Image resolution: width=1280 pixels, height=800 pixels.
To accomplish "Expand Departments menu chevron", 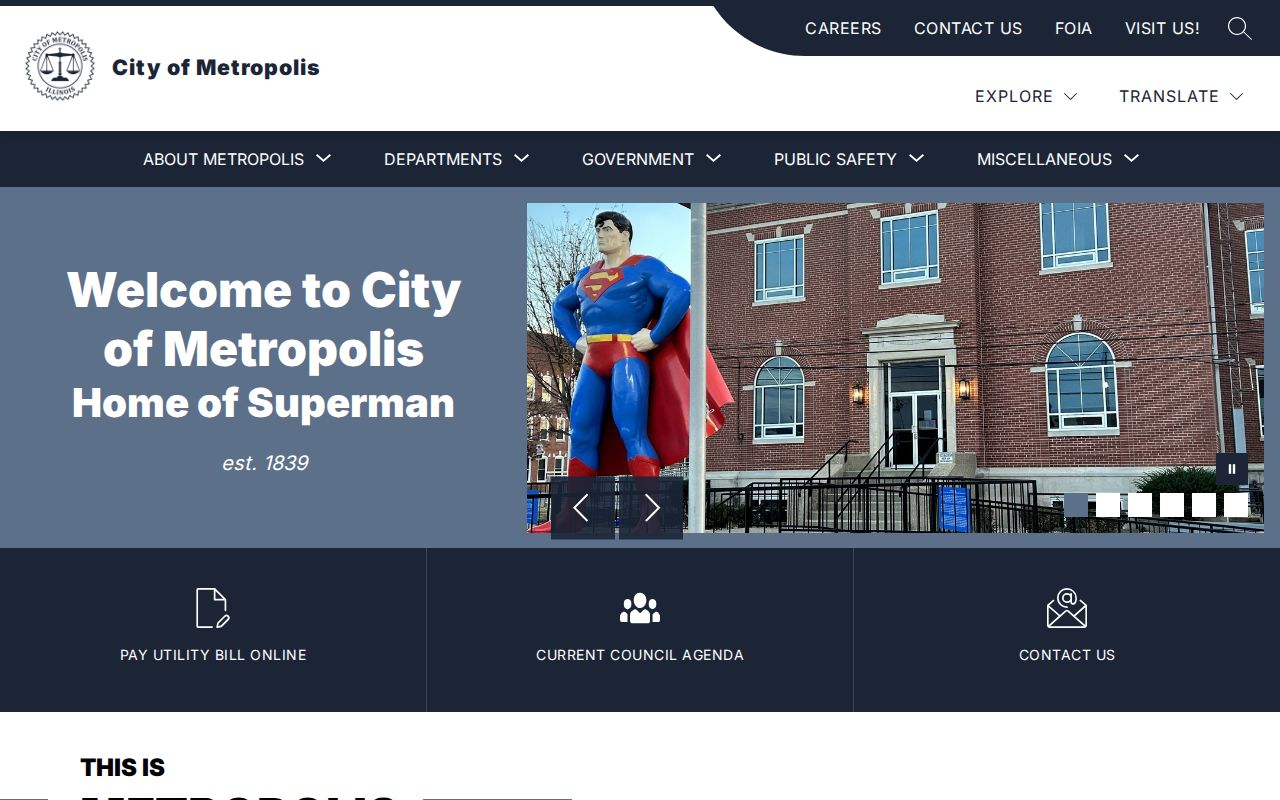I will [521, 158].
